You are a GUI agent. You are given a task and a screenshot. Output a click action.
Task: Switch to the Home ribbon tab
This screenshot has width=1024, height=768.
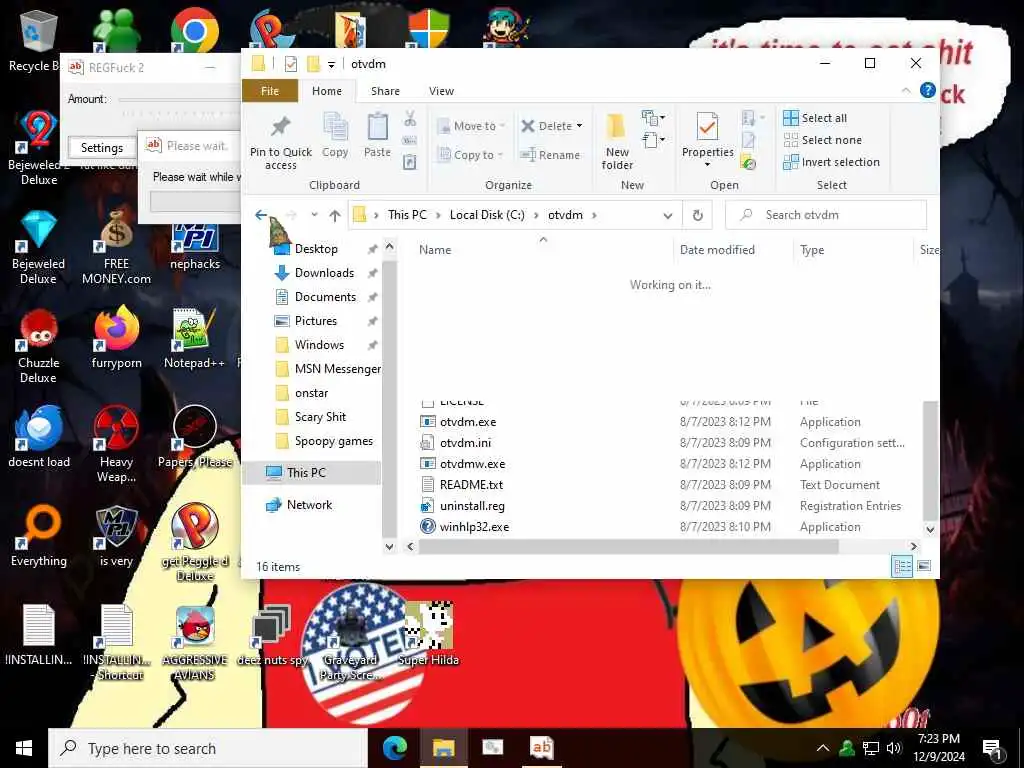(327, 91)
